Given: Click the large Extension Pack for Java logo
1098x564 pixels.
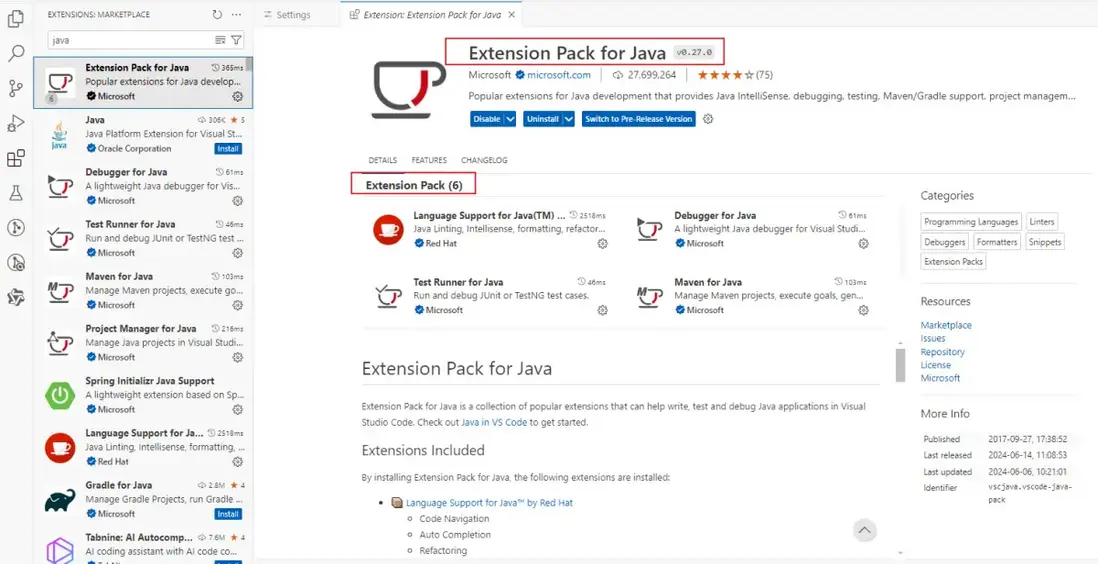Looking at the screenshot, I should click(408, 89).
